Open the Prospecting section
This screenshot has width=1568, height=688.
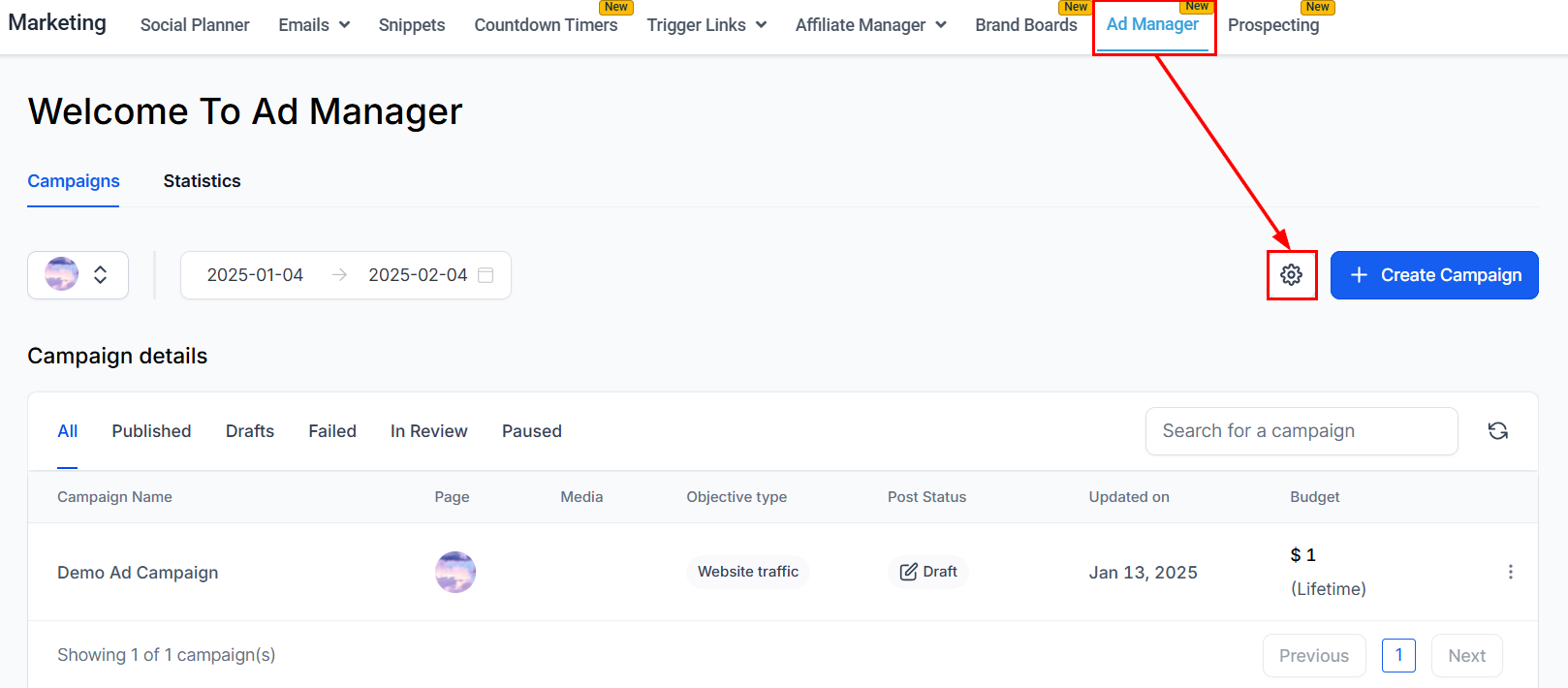[x=1273, y=25]
